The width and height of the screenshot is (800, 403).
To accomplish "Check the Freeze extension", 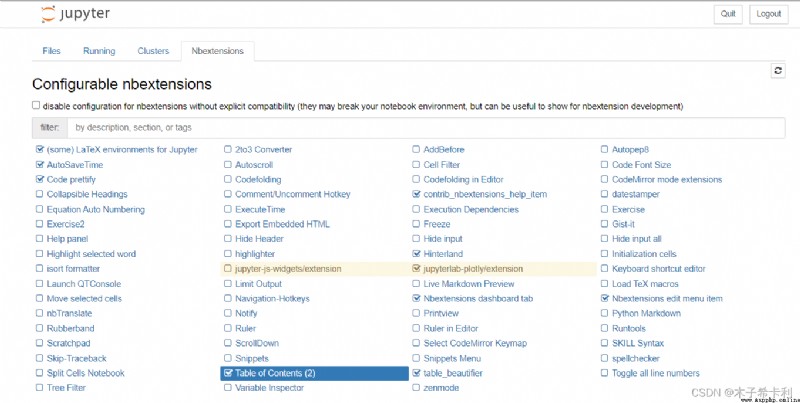I will tap(416, 224).
